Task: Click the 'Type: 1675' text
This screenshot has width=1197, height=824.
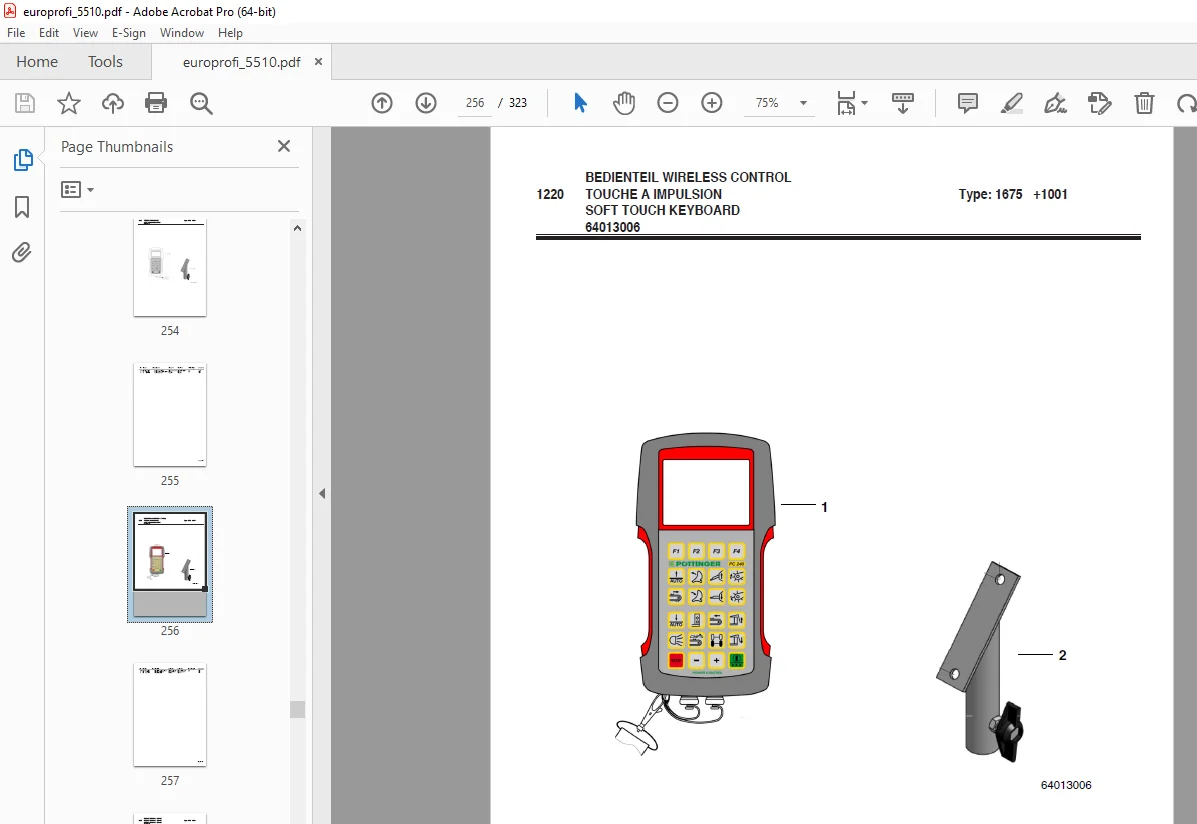Action: (990, 195)
